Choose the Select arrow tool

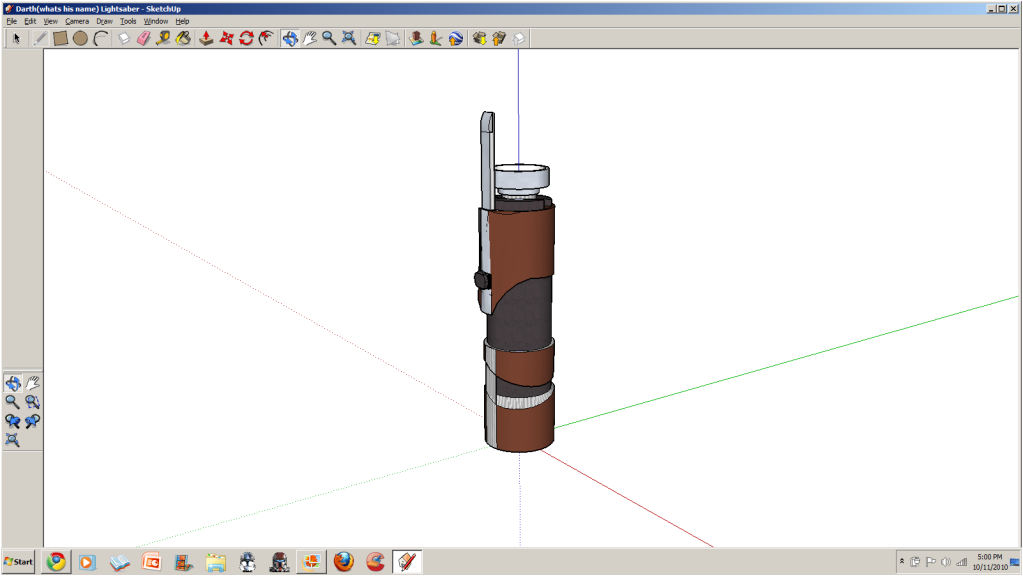point(16,38)
